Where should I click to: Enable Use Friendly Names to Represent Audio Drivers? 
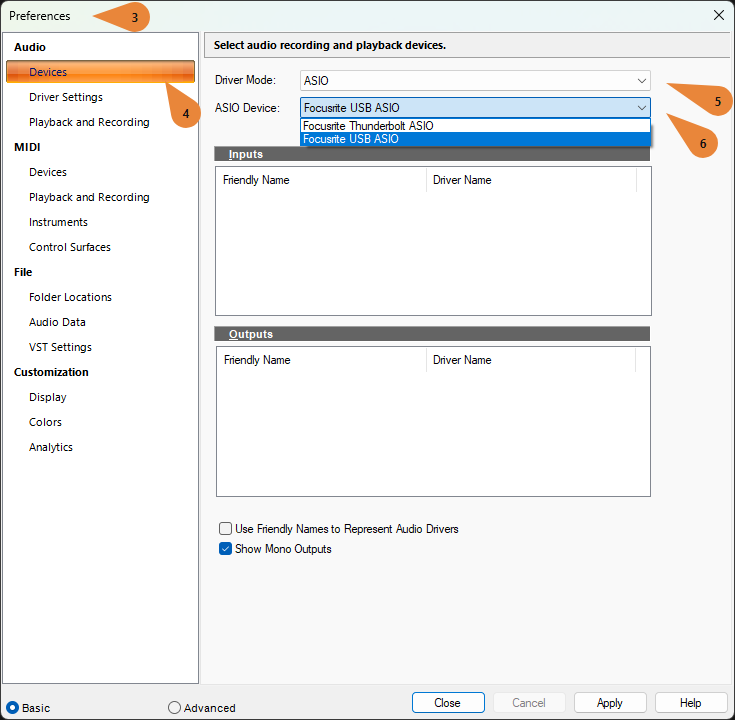pos(225,529)
